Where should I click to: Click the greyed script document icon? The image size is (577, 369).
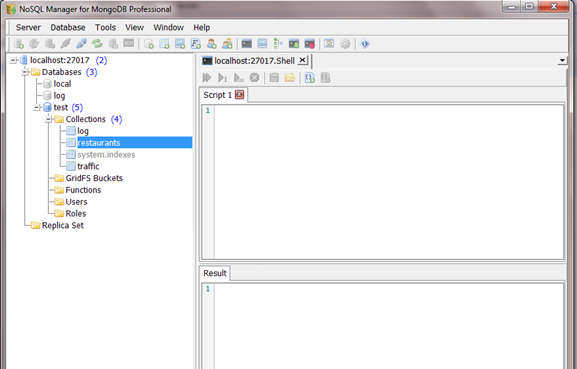click(x=326, y=78)
